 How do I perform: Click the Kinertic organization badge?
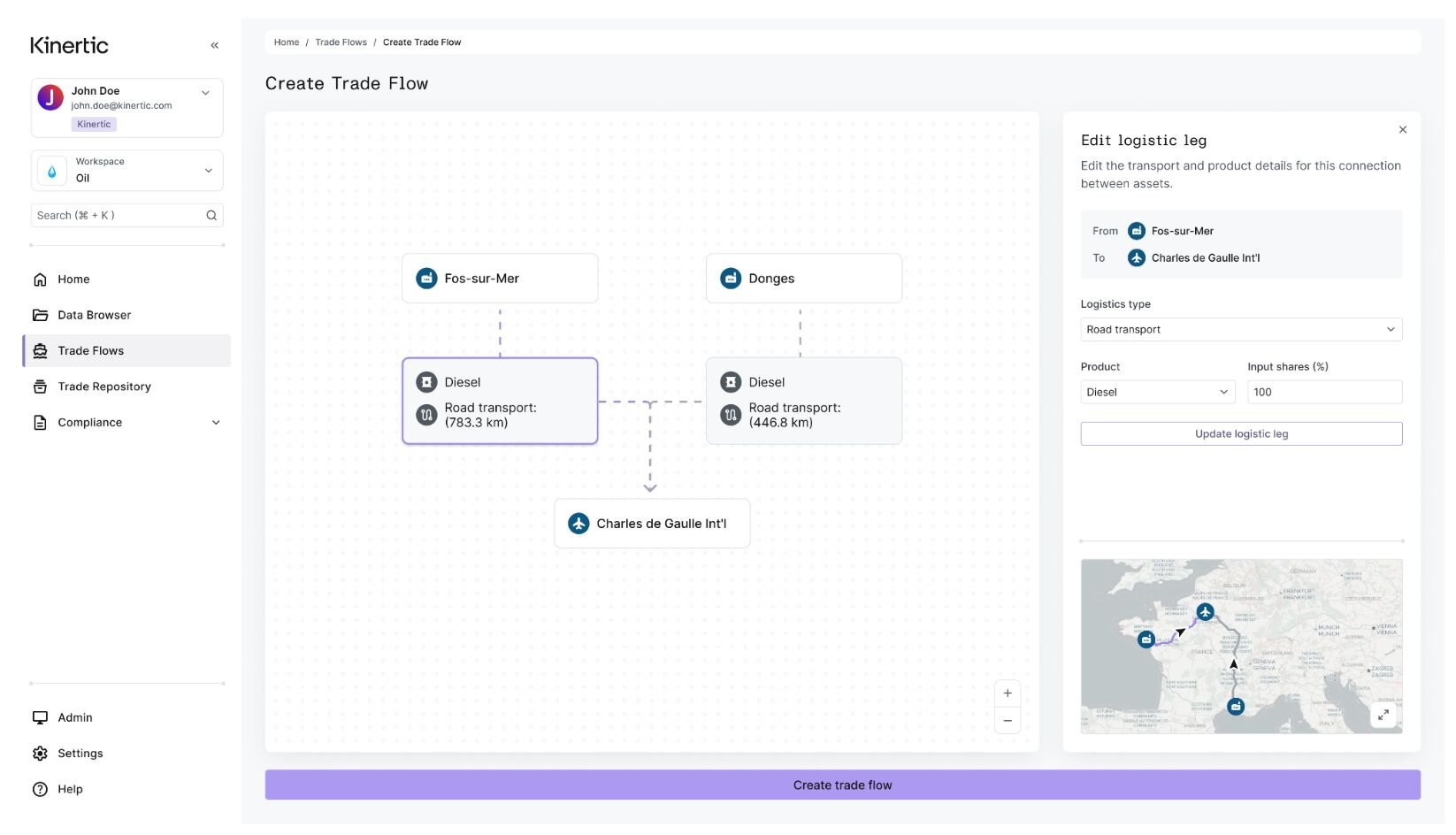94,125
